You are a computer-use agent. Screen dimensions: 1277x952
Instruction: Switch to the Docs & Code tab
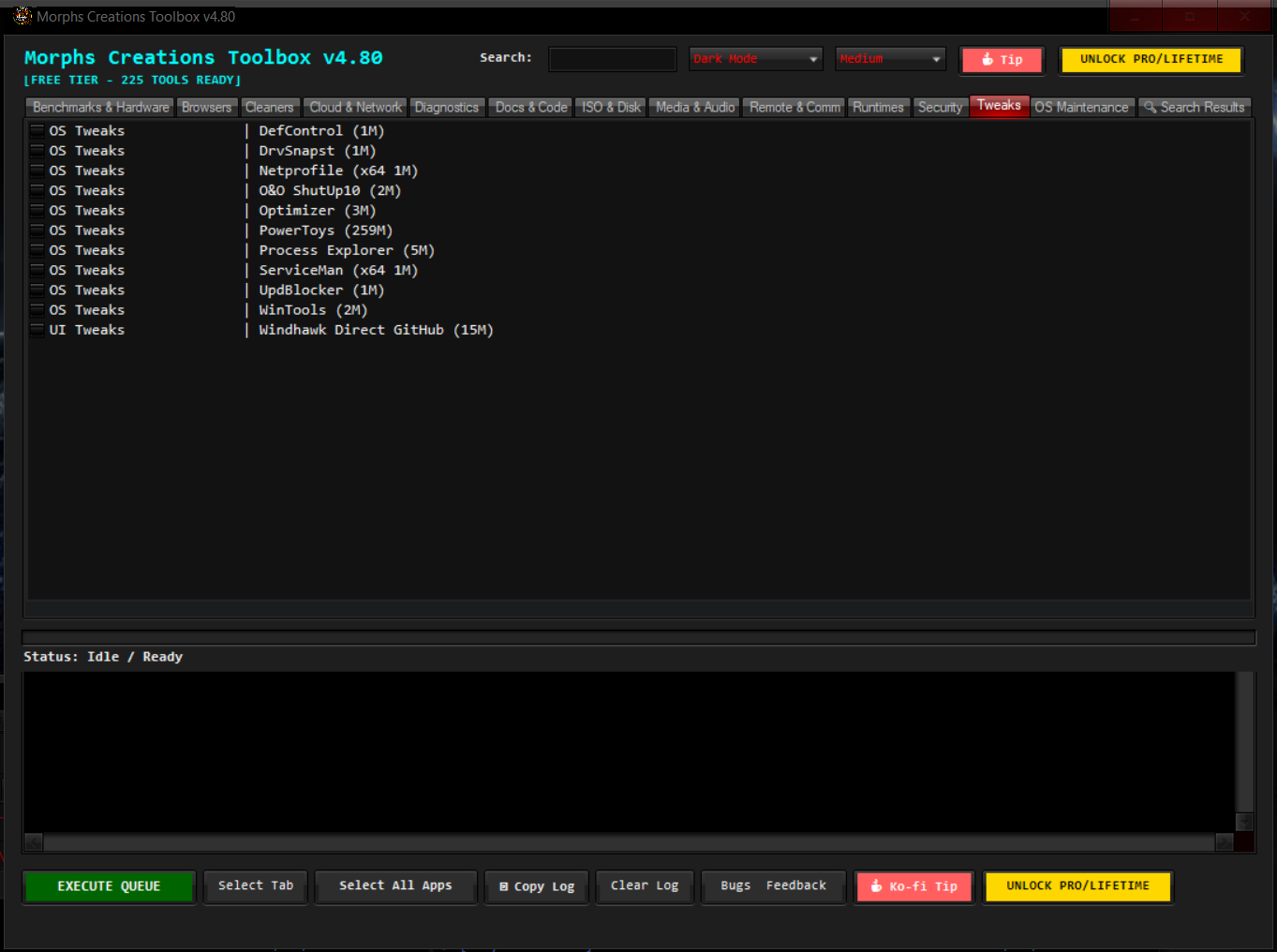tap(531, 108)
